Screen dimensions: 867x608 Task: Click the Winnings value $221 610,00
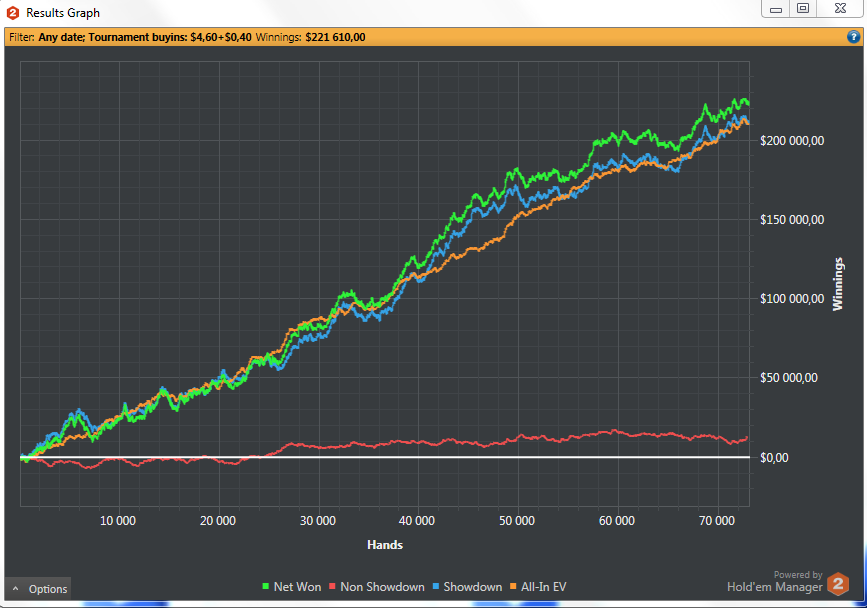coord(335,37)
